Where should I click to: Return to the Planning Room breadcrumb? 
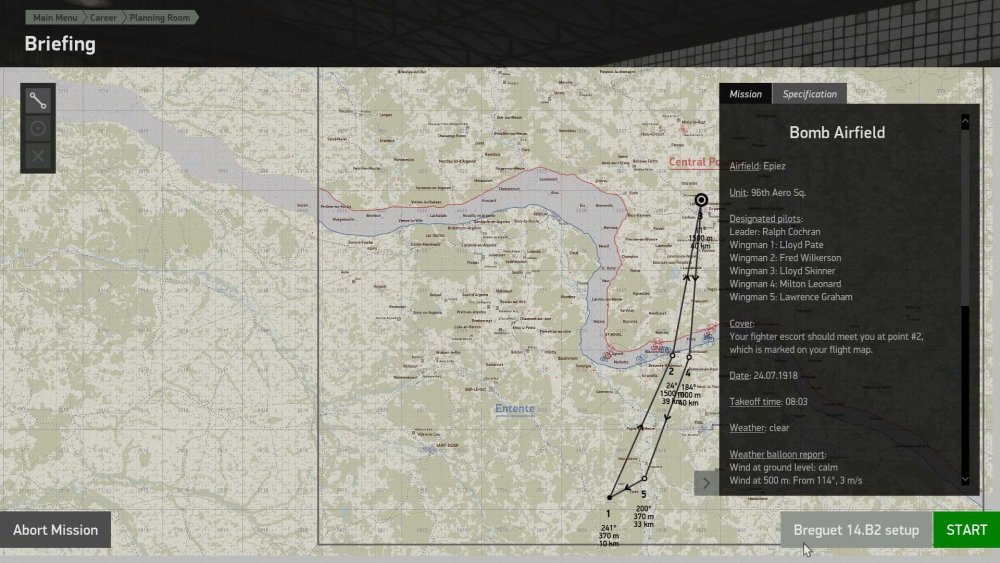[x=159, y=17]
